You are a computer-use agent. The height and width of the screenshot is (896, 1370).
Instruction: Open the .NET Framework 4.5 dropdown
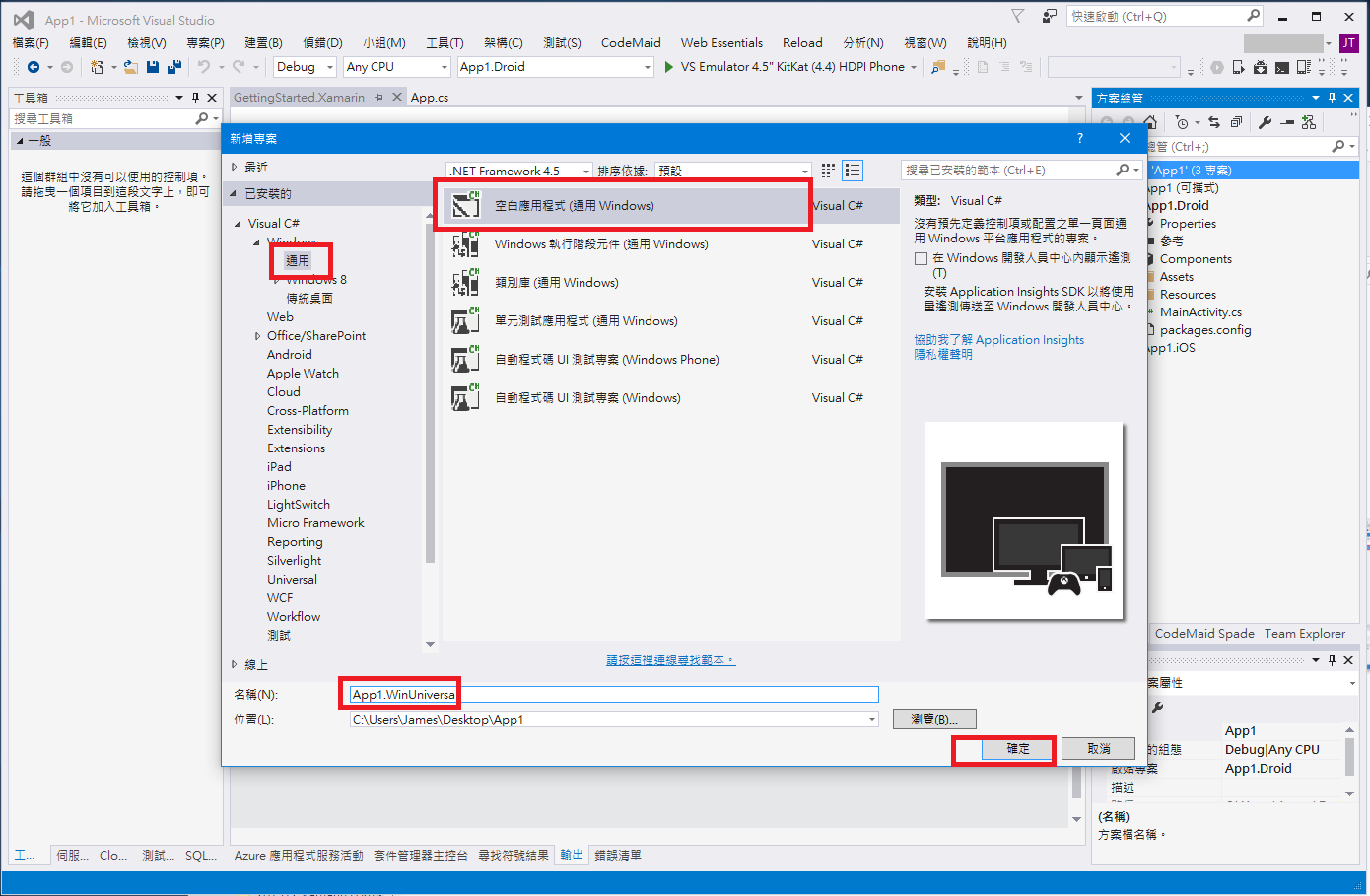tap(519, 171)
